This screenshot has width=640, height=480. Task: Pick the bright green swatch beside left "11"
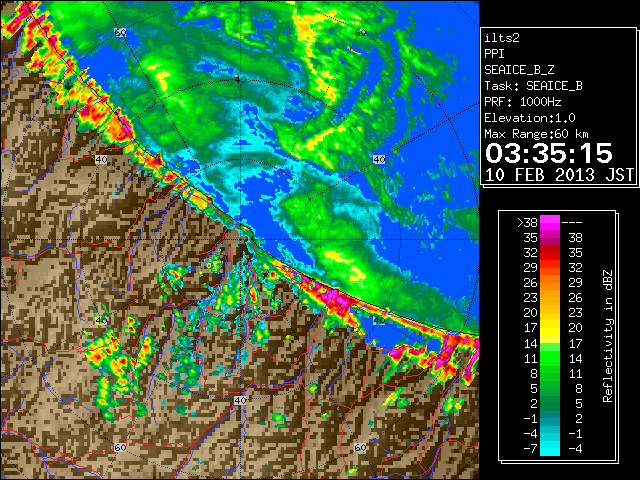550,358
